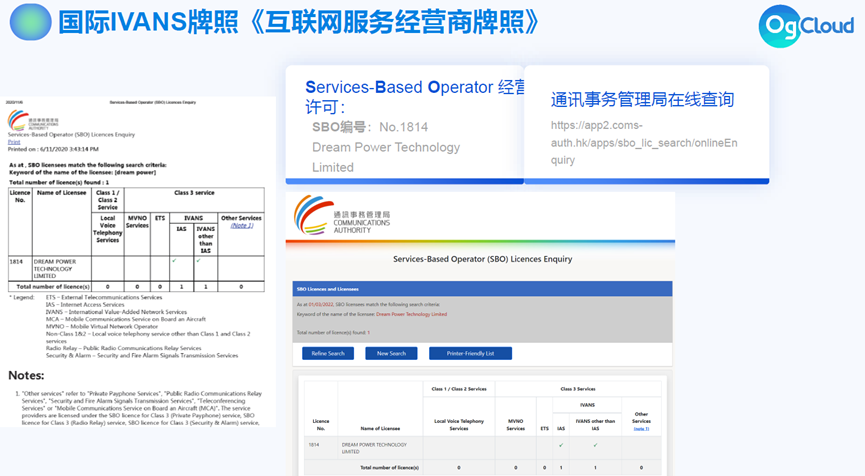Screen dimensions: 865x476
Task: Click IVANS other than IAS tick in printed document
Action: [198, 261]
